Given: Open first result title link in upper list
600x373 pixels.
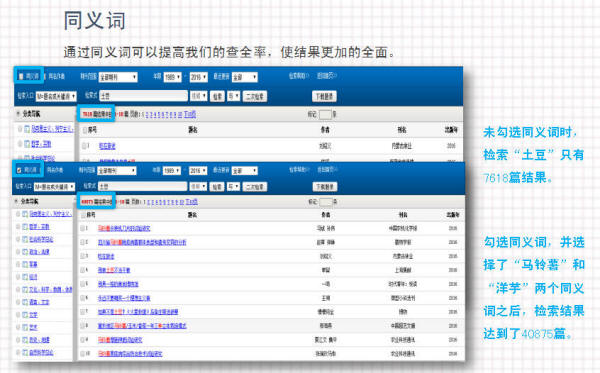Looking at the screenshot, I should (x=107, y=146).
